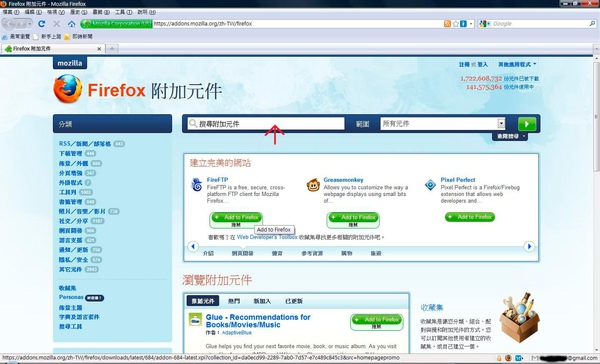Image resolution: width=600 pixels, height=364 pixels.
Task: Select the 購物 promo category tab
Action: point(347,253)
